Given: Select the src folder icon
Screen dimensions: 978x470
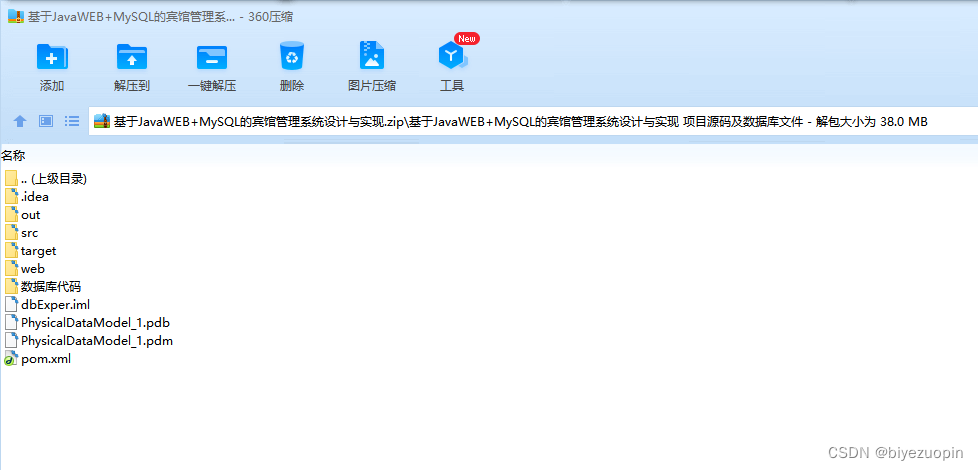Looking at the screenshot, I should pos(11,233).
